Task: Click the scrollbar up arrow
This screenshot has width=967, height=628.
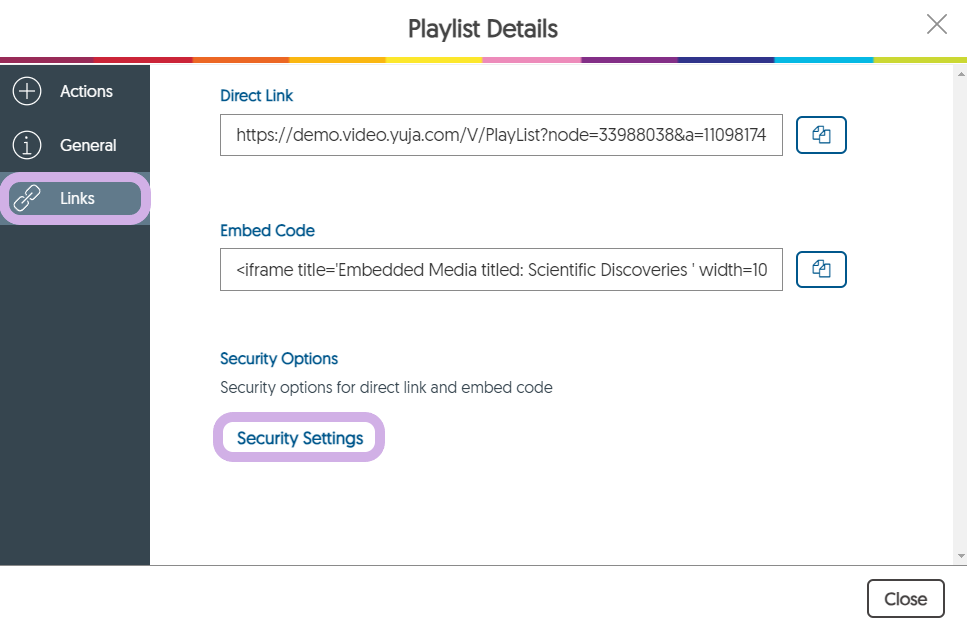Action: coord(960,73)
